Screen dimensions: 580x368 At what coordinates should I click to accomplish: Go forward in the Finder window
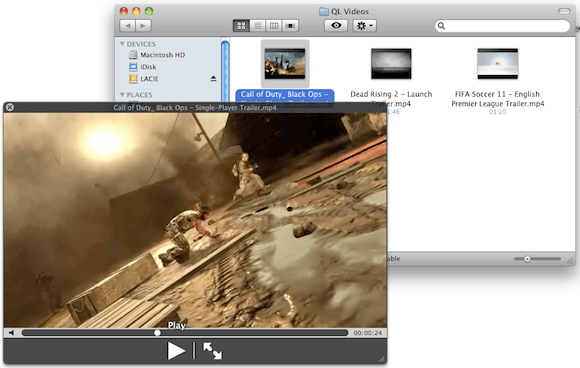[143, 26]
